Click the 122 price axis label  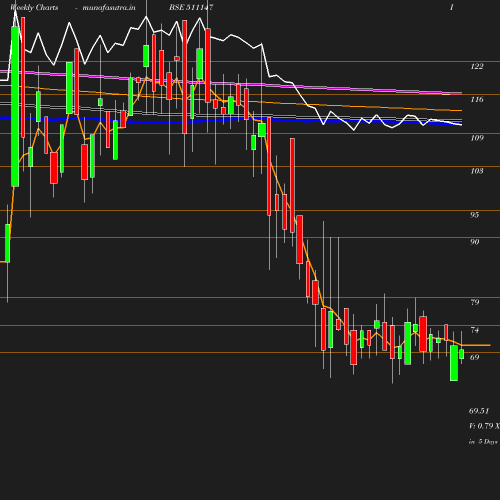tap(477, 66)
